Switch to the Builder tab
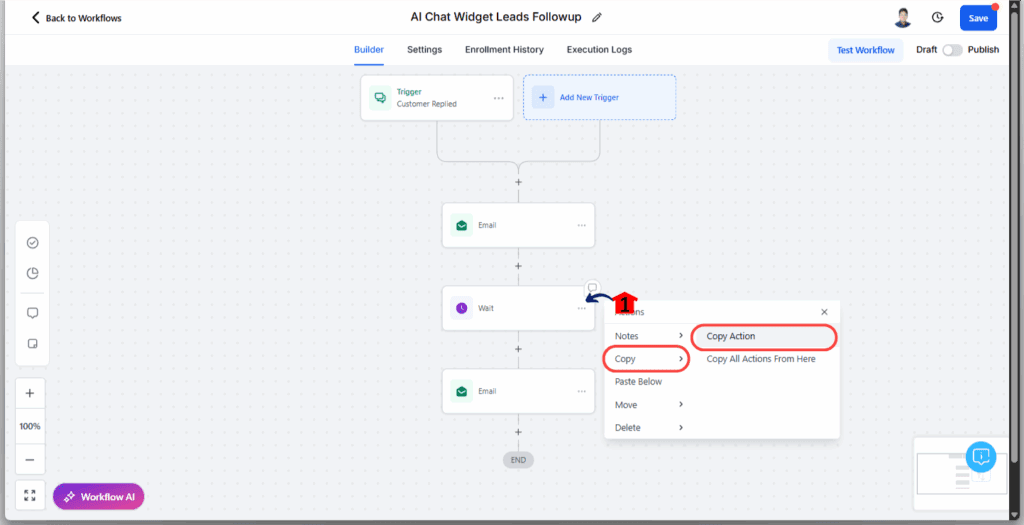Viewport: 1024px width, 525px height. (x=369, y=50)
